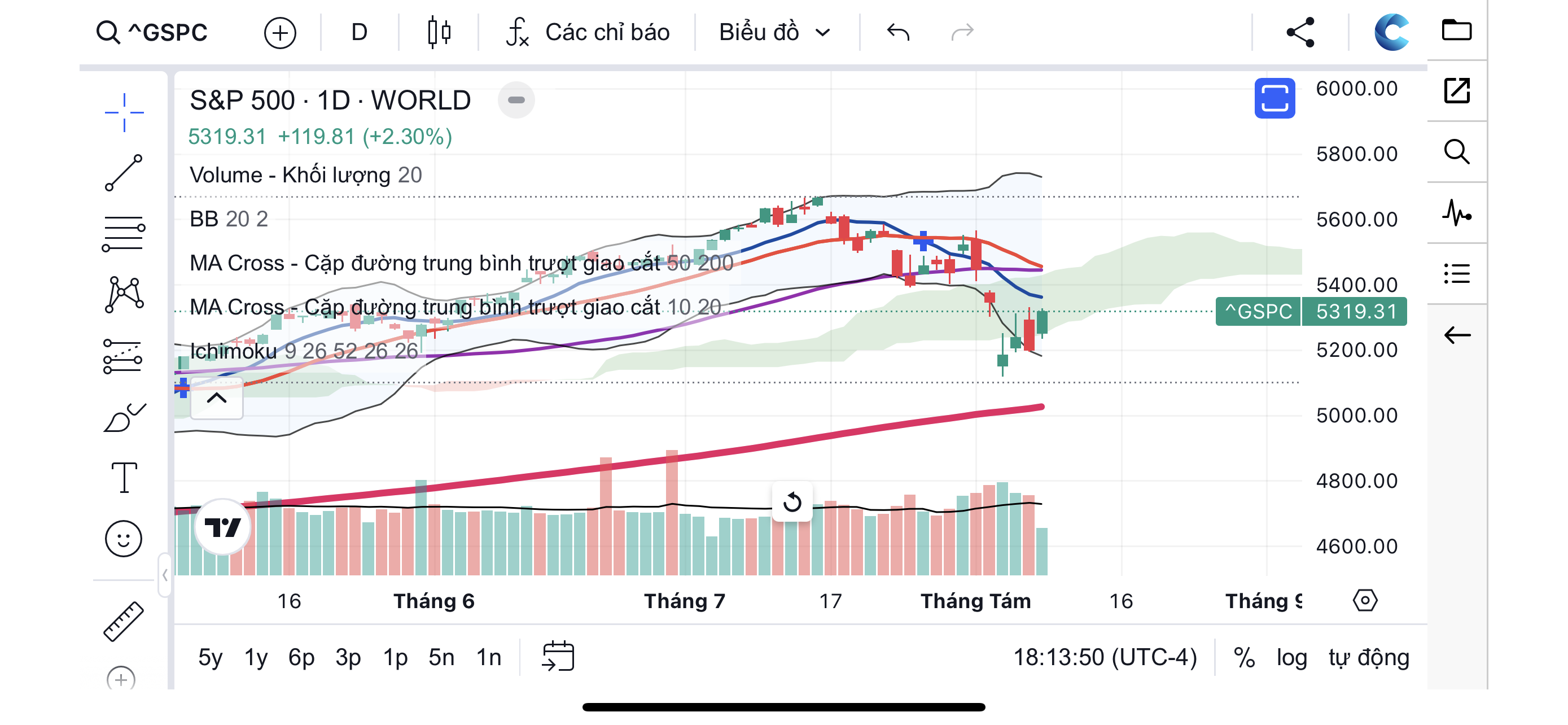Viewport: 1568px width, 725px height.
Task: Select 6p time range
Action: [x=301, y=657]
